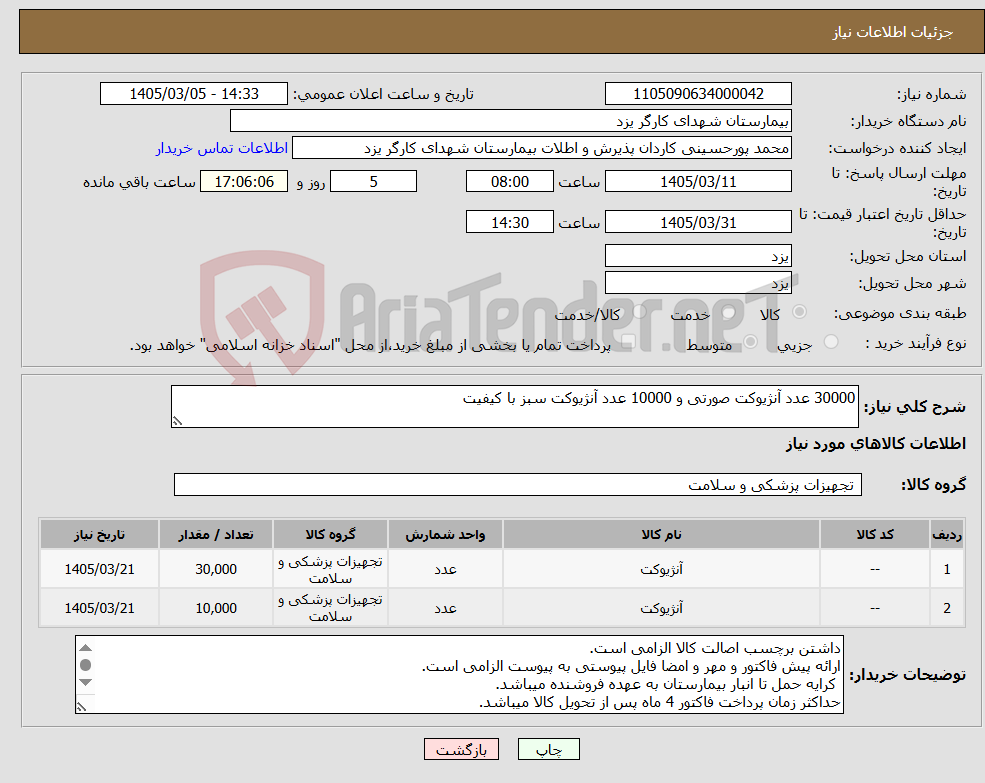Click the goods group cell in row 1
Screen dimensions: 985x783
(x=330, y=569)
